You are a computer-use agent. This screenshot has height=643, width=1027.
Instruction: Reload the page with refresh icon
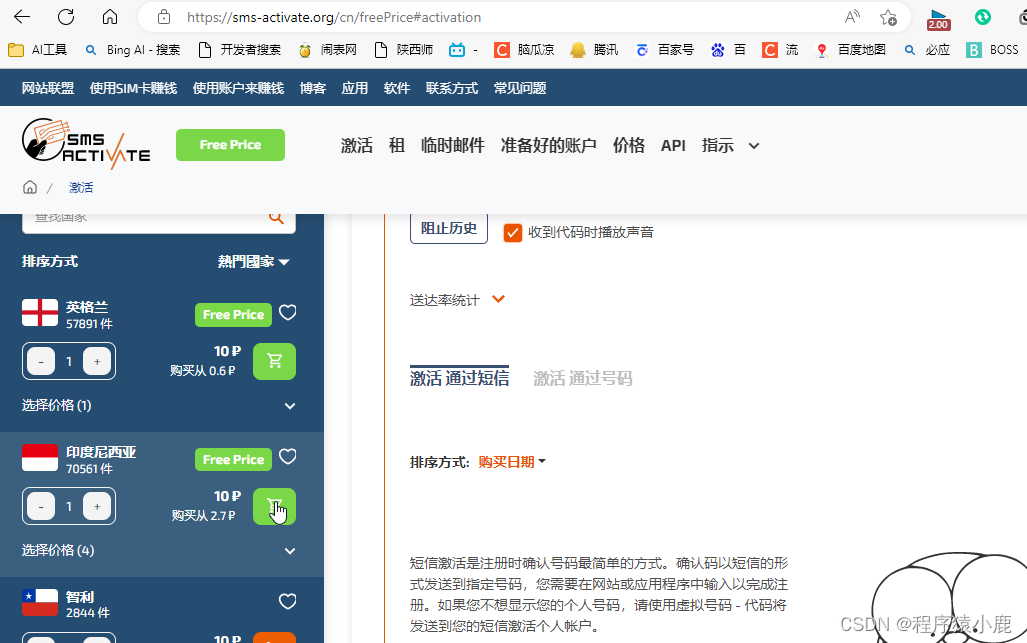pyautogui.click(x=65, y=17)
